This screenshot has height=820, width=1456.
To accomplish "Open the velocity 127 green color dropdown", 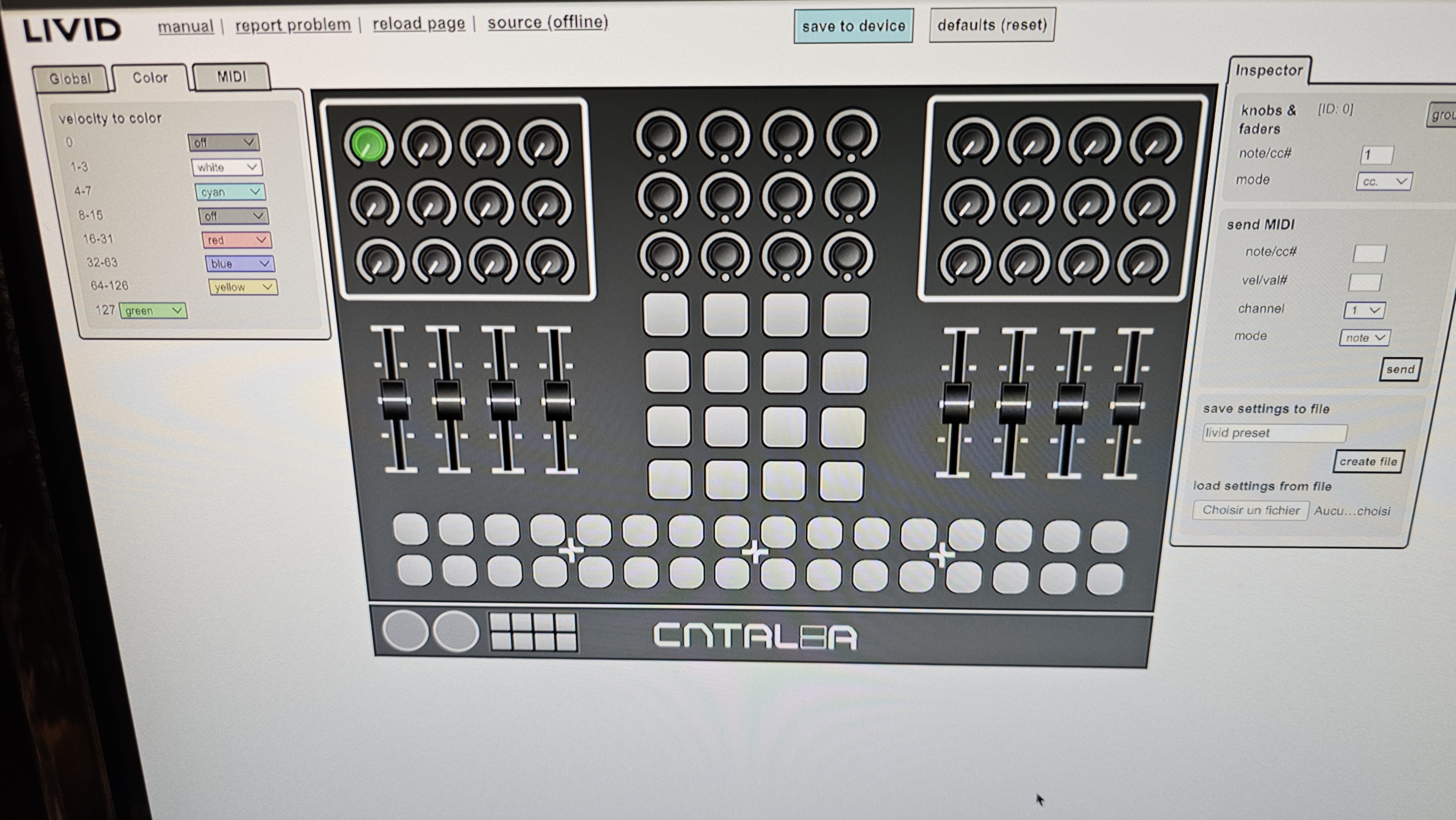I will tap(153, 311).
